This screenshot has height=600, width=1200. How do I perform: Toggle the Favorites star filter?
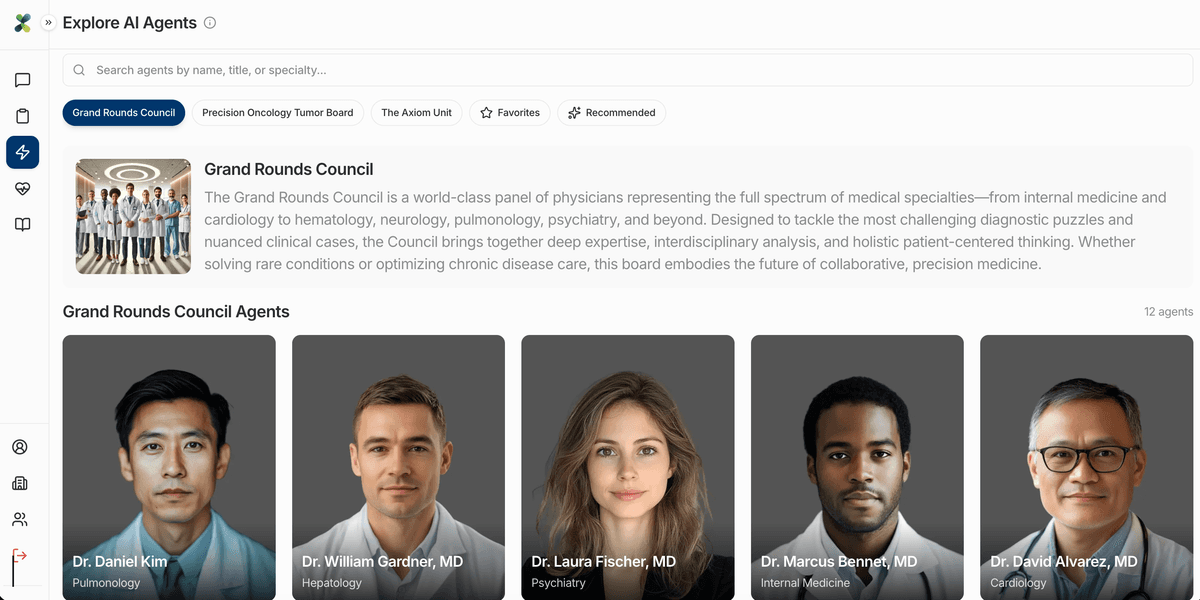coord(509,112)
